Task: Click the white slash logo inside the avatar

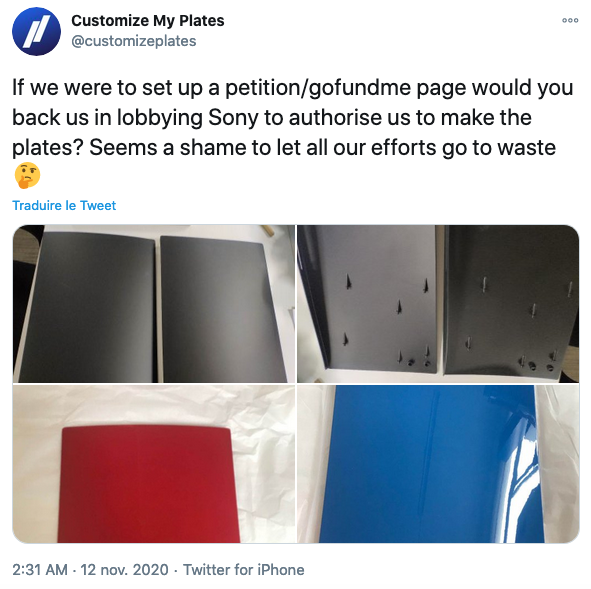Action: pos(36,32)
